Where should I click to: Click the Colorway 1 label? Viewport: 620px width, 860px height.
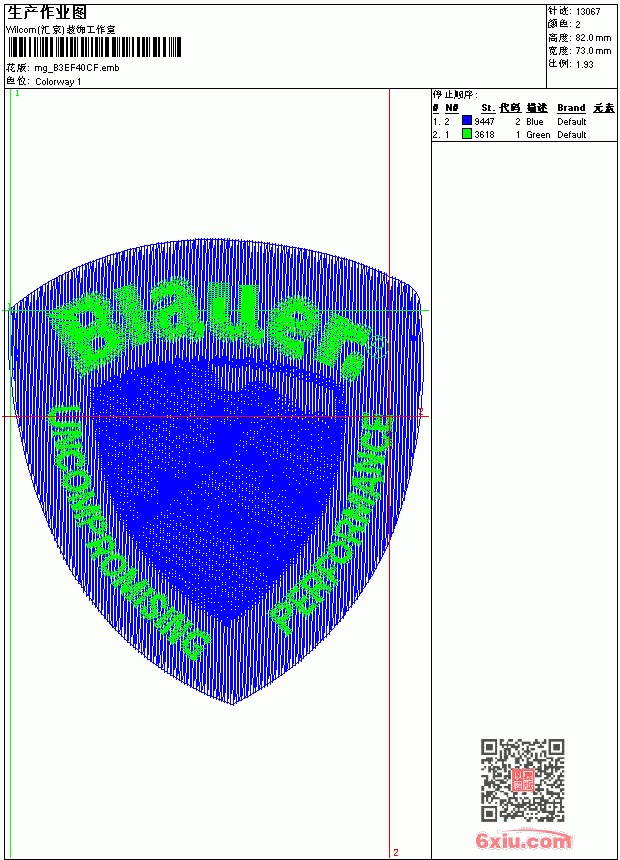[x=58, y=82]
